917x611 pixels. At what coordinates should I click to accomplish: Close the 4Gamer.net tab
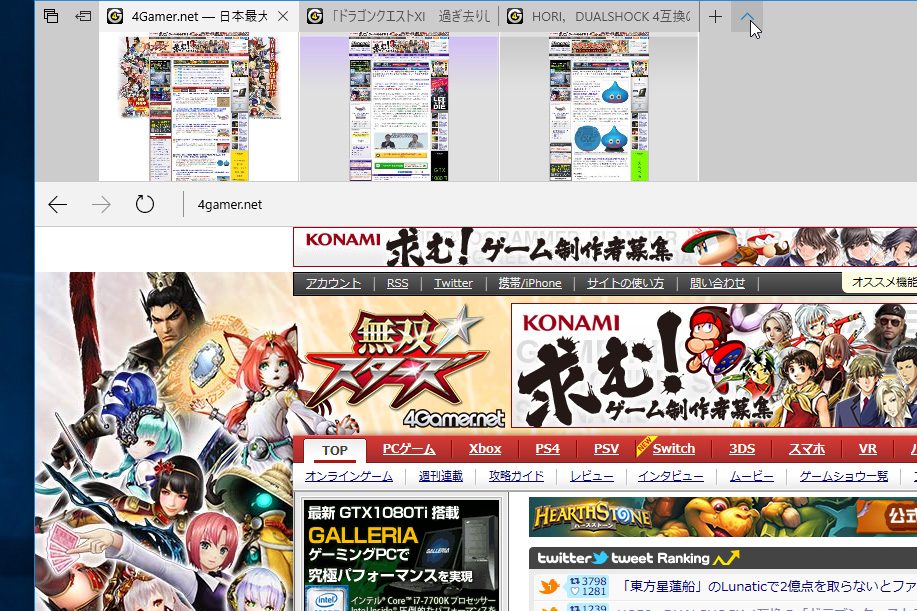pos(283,16)
